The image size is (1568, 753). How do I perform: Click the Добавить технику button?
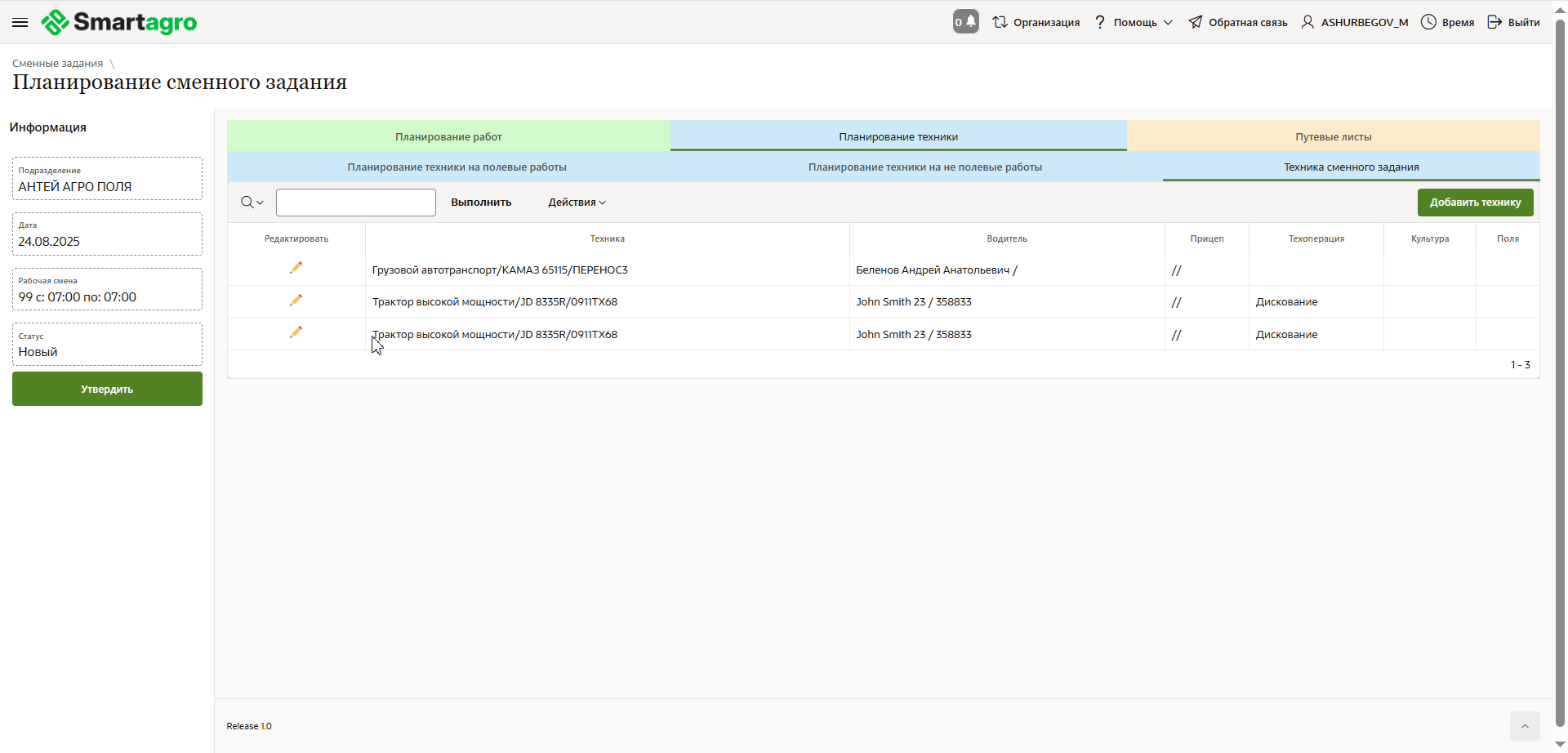click(1475, 203)
